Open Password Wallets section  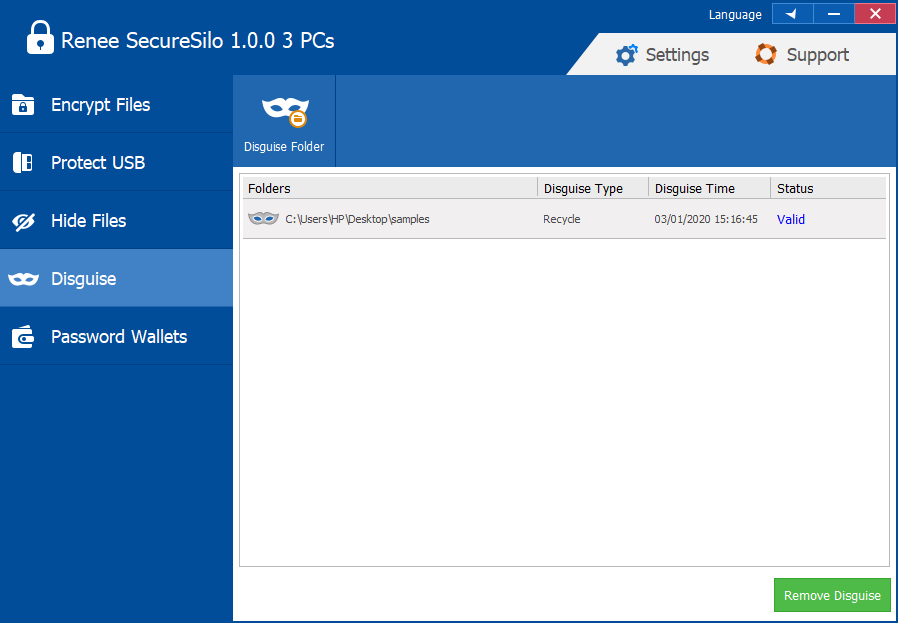pyautogui.click(x=116, y=336)
